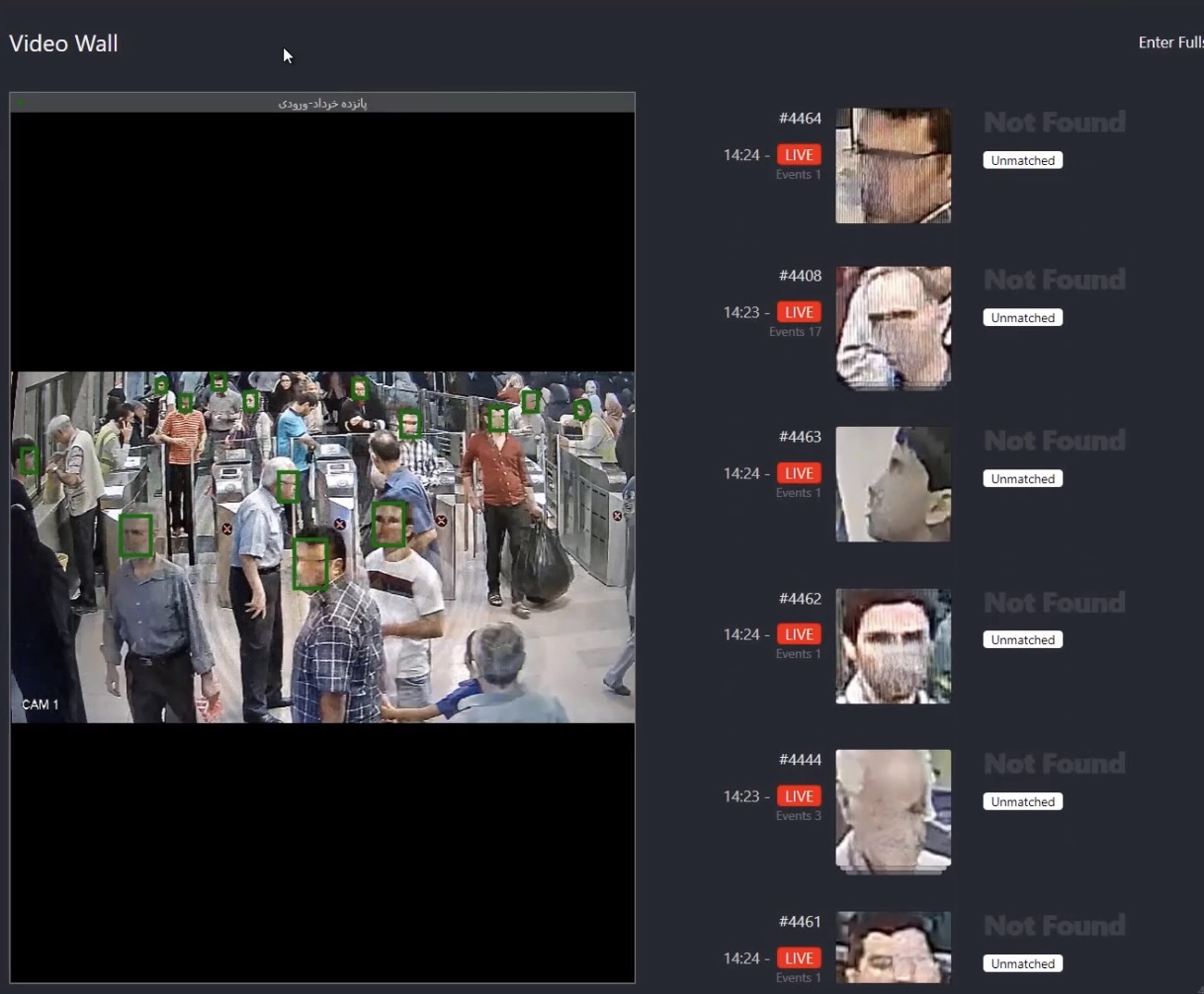
Task: Click Unmatched tag on event #4464
Action: pos(1022,160)
